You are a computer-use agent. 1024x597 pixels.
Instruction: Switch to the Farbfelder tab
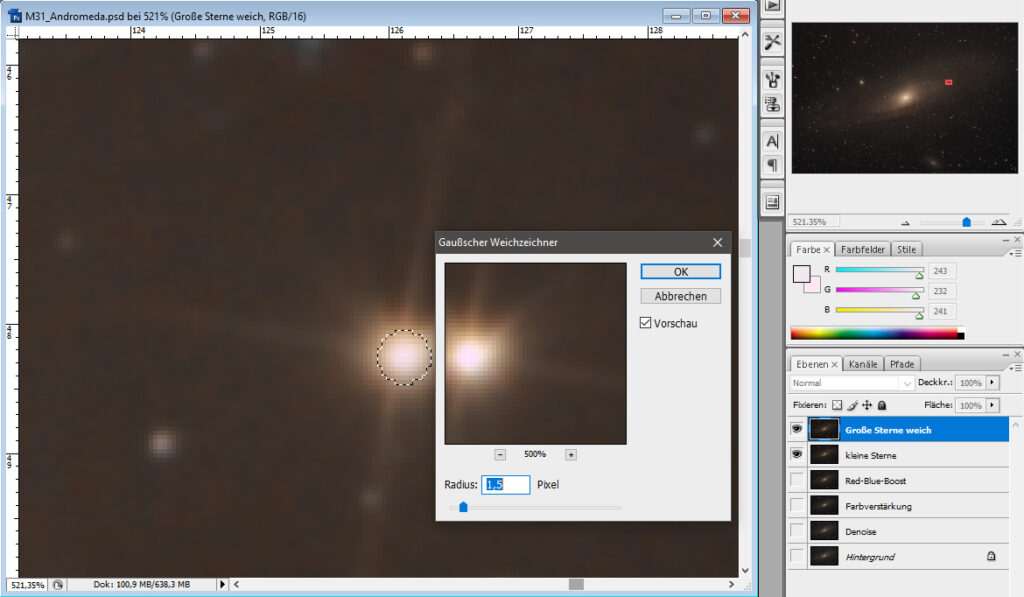coord(863,250)
